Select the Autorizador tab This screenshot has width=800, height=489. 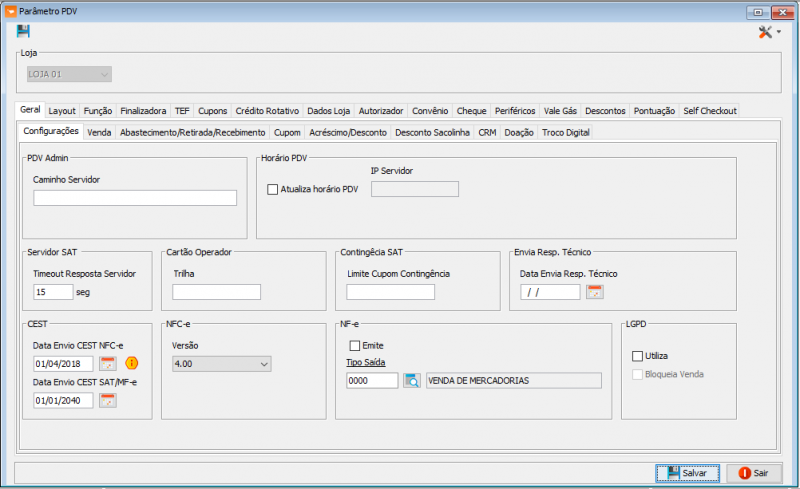381,111
